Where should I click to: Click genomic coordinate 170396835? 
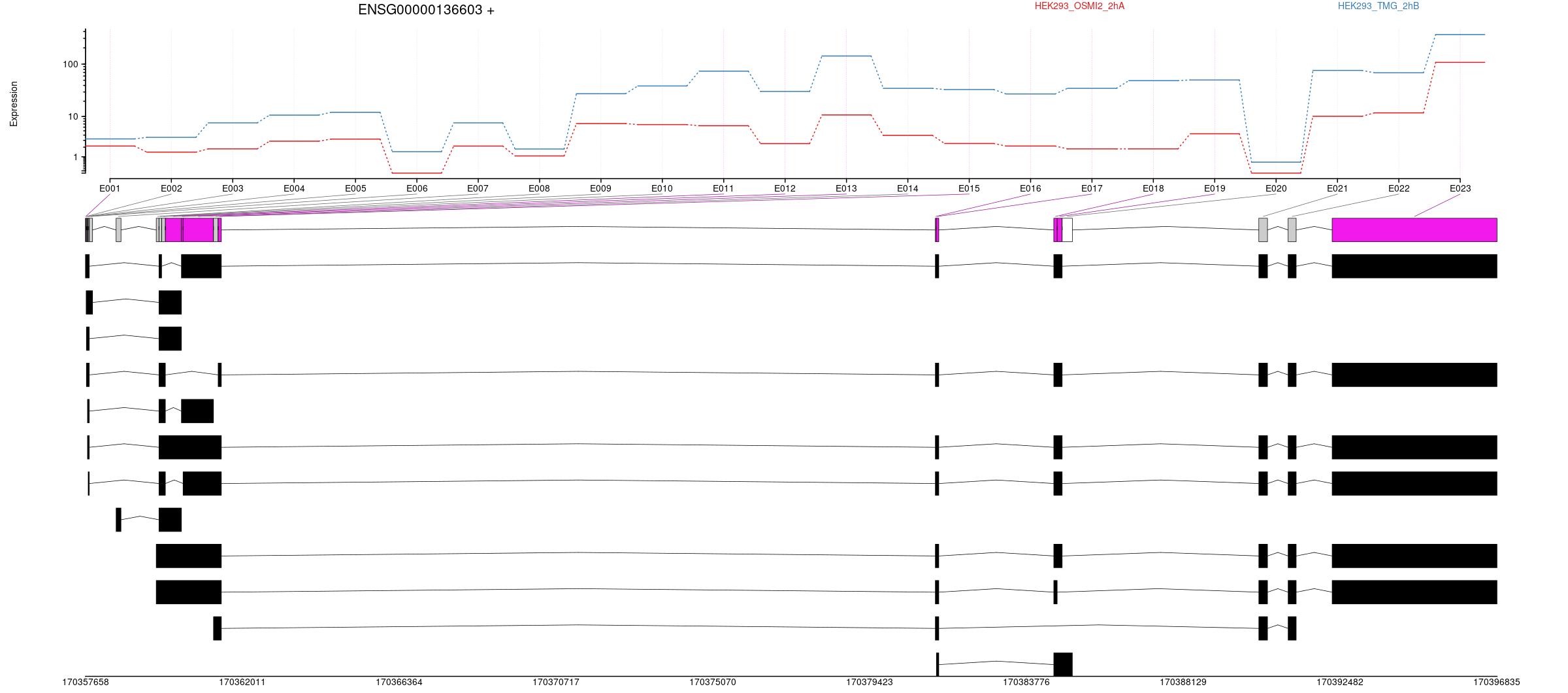(x=1497, y=682)
